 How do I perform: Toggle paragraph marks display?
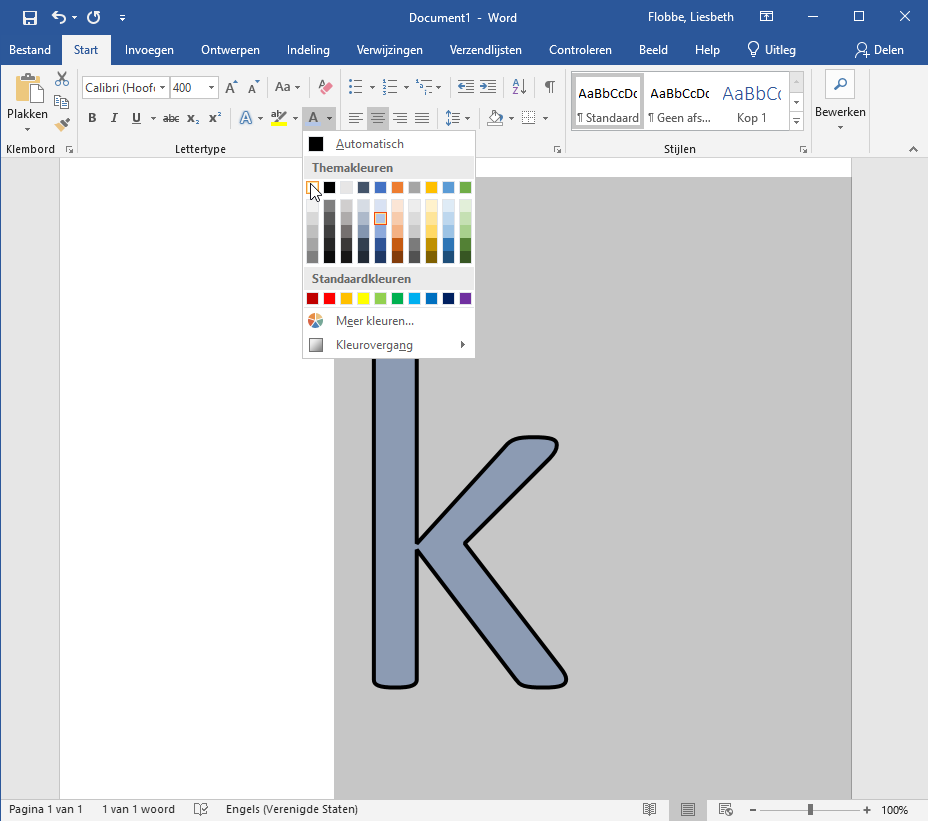[550, 87]
